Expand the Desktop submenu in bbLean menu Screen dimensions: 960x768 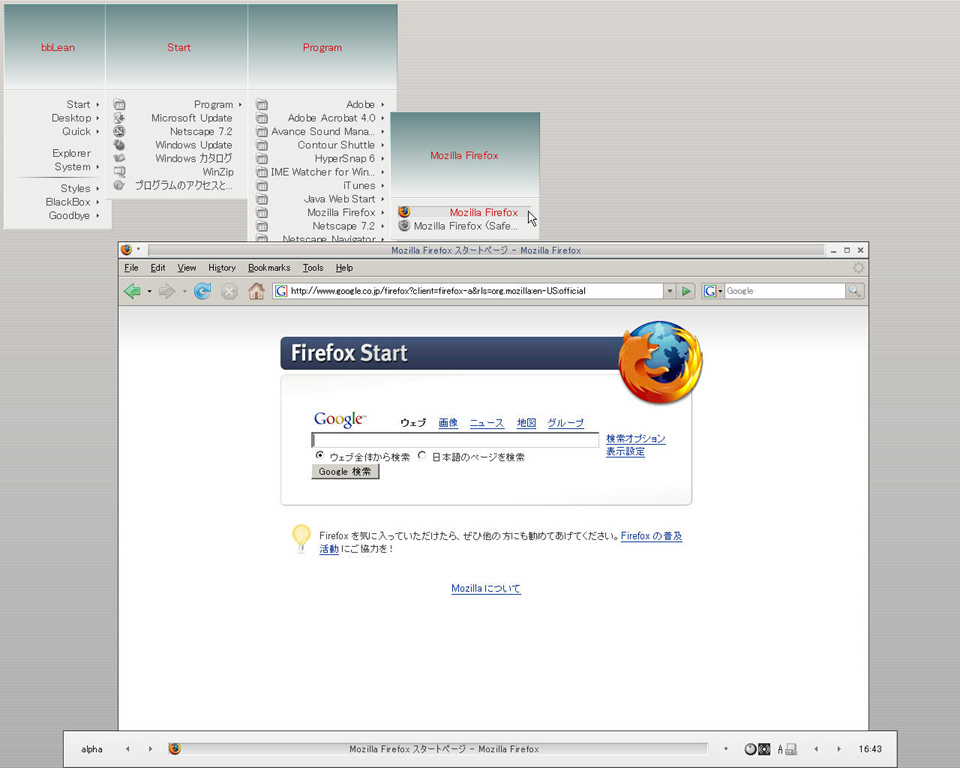point(75,118)
